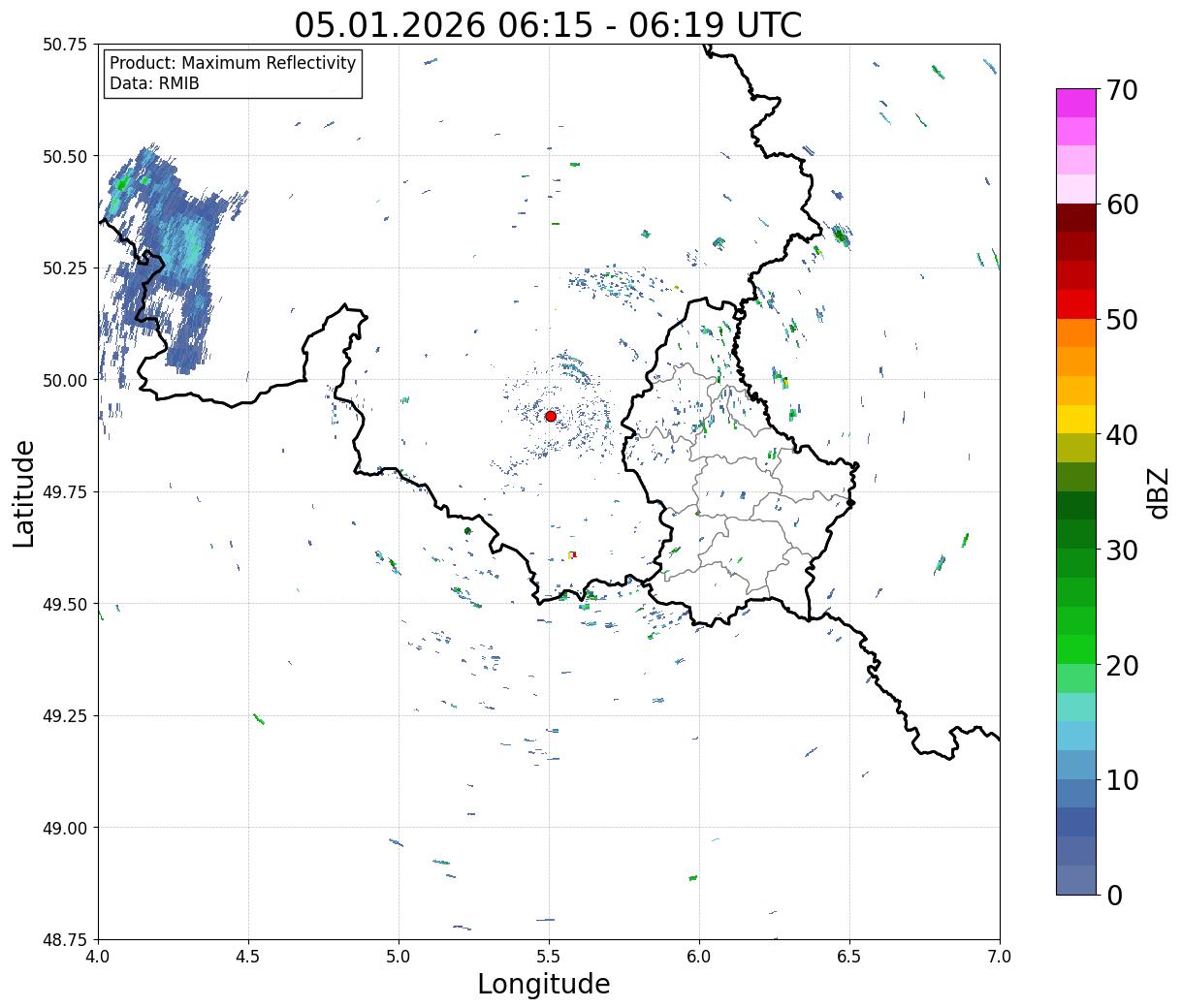Click the latitude tick label 50.25
The height and width of the screenshot is (1008, 1182).
tap(65, 268)
